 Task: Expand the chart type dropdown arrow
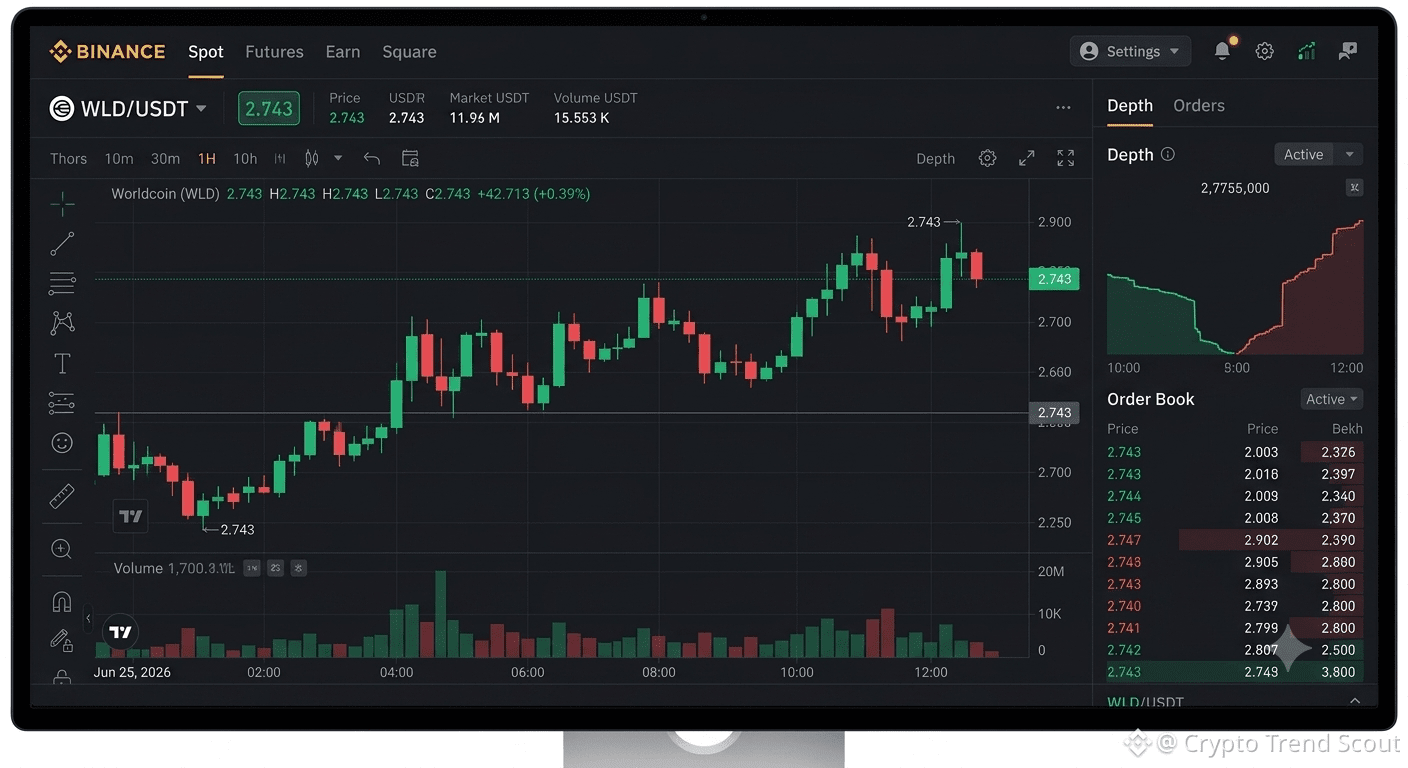[x=338, y=158]
